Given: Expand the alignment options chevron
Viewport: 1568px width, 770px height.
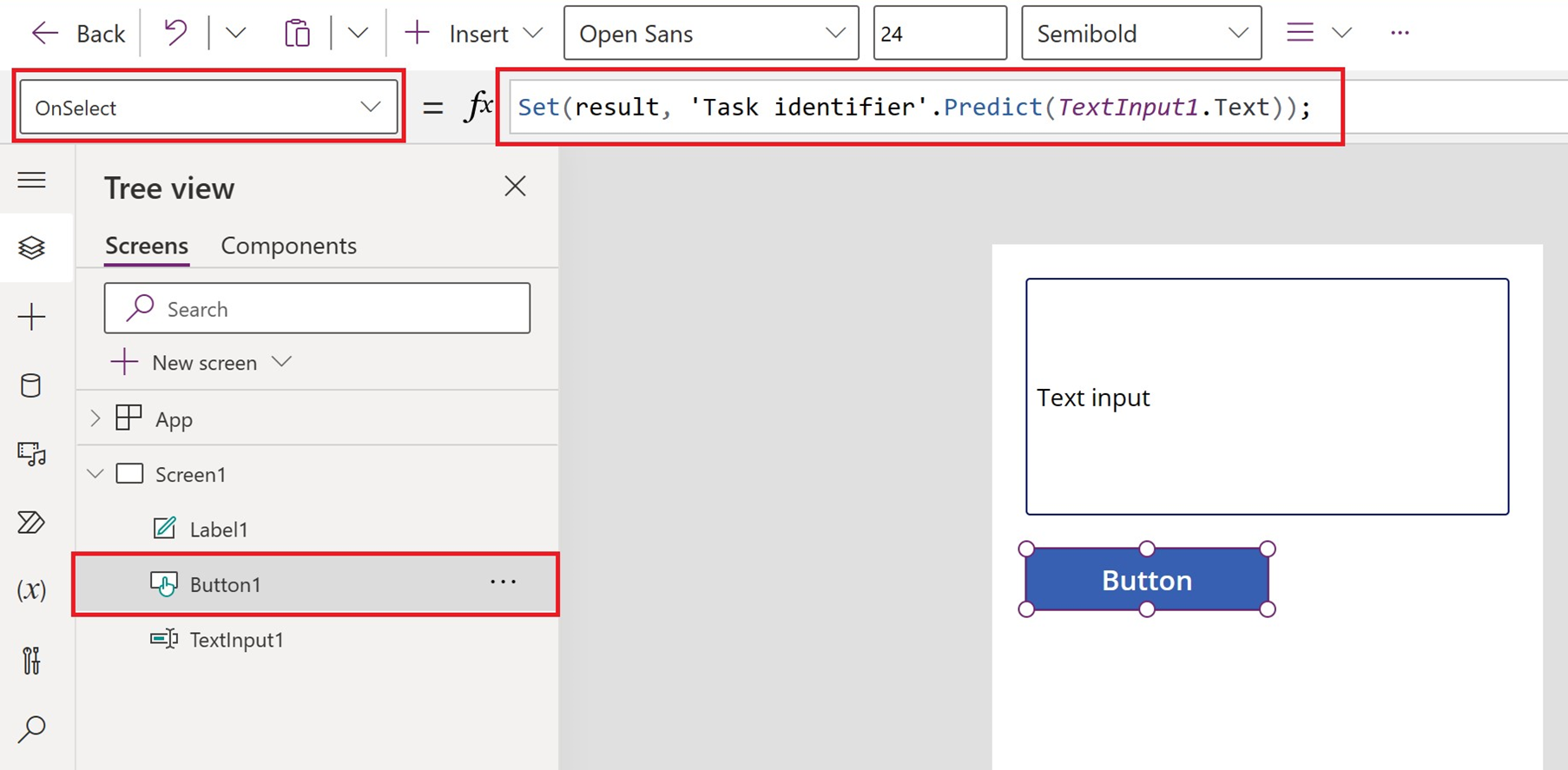Looking at the screenshot, I should click(1342, 32).
